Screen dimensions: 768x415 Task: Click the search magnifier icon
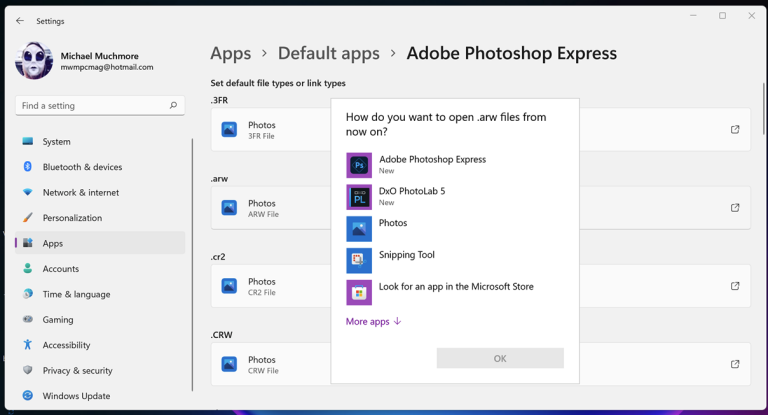point(173,105)
